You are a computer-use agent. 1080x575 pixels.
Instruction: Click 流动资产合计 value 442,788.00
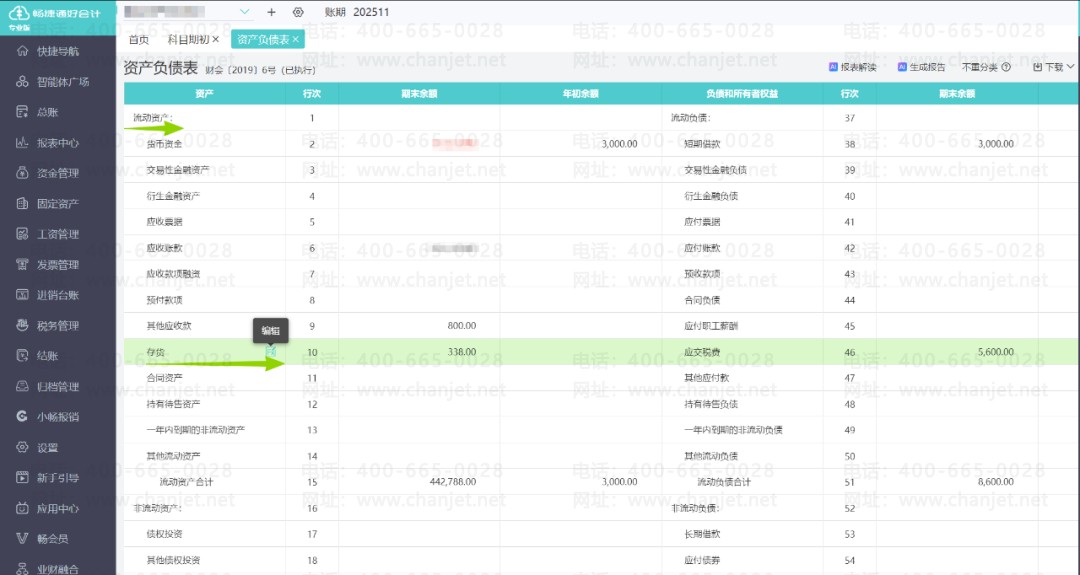pos(453,482)
